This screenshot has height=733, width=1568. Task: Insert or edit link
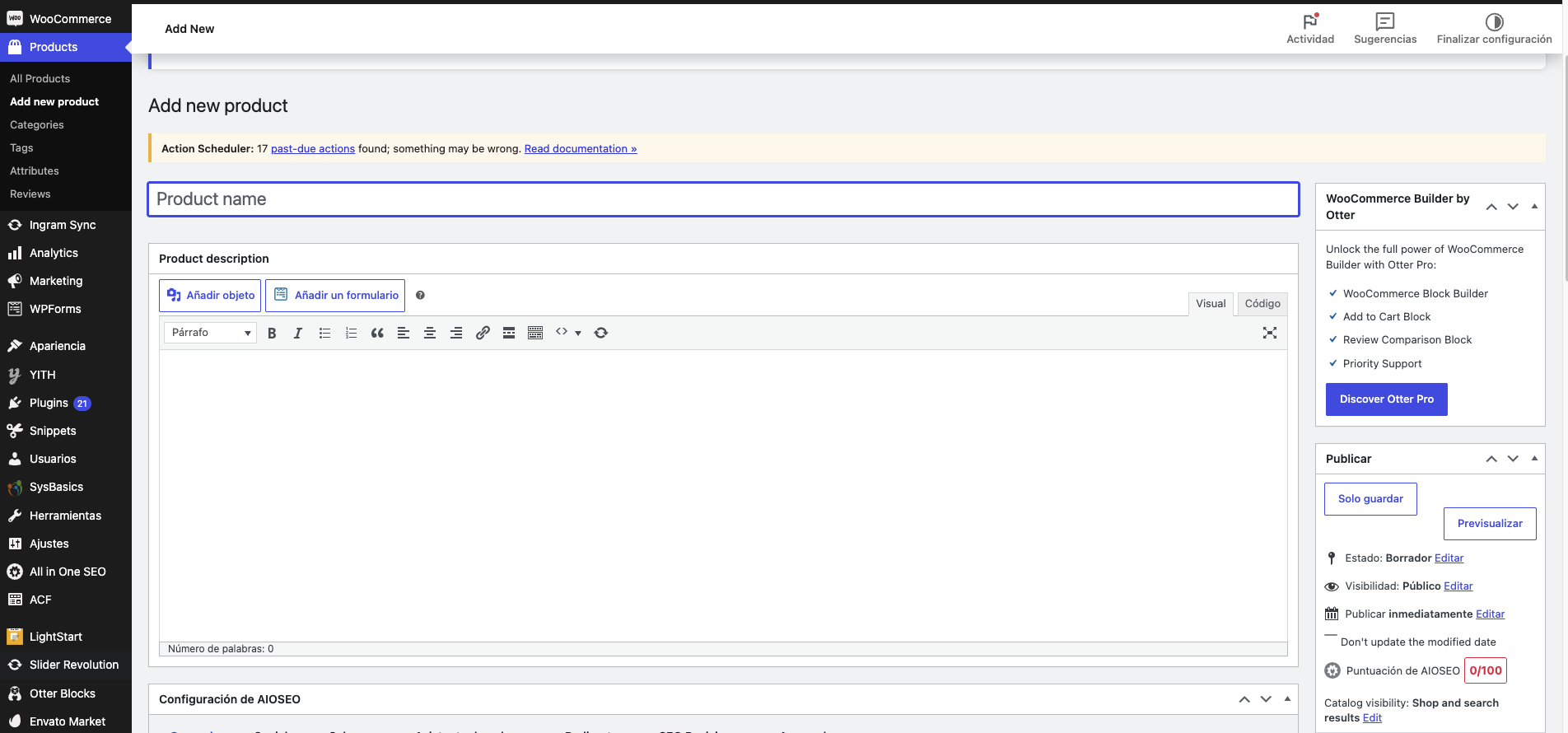point(483,333)
